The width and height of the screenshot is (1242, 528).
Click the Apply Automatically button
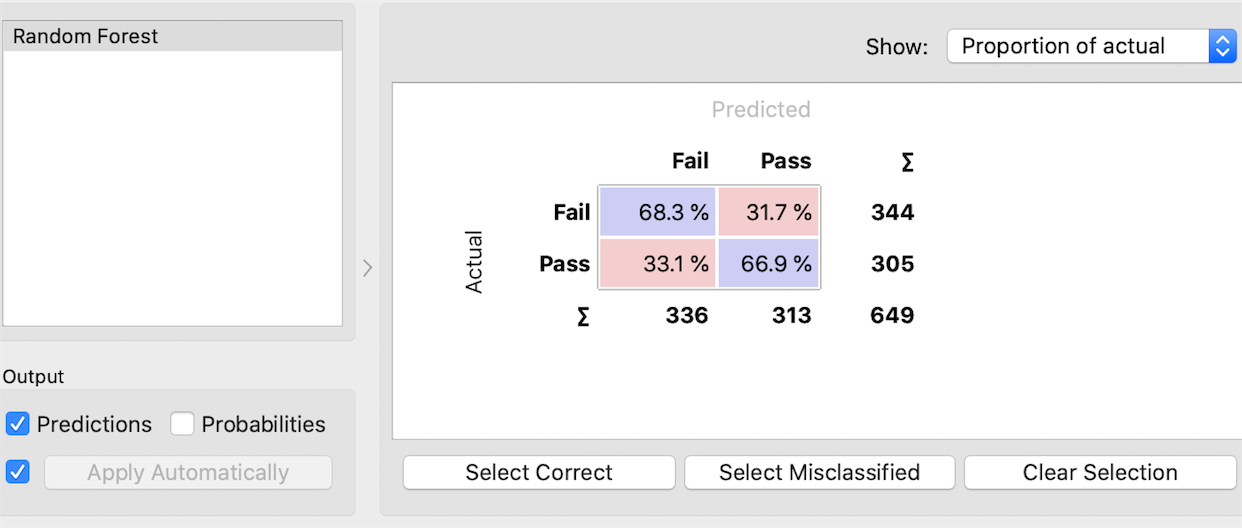point(188,473)
